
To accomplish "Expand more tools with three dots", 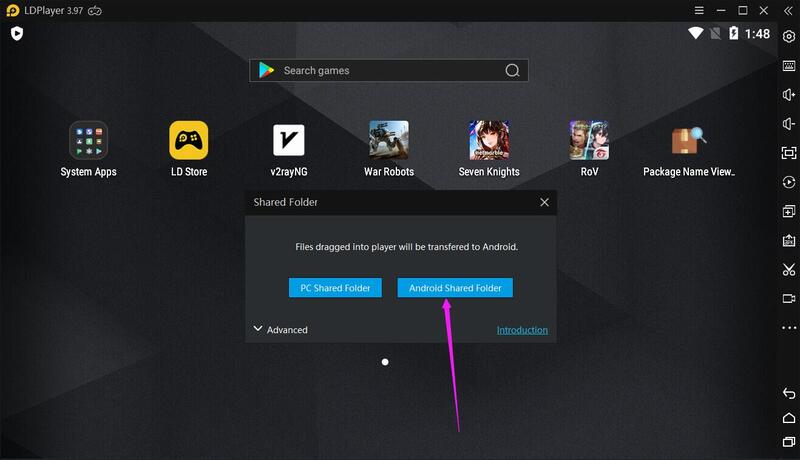I will (788, 327).
